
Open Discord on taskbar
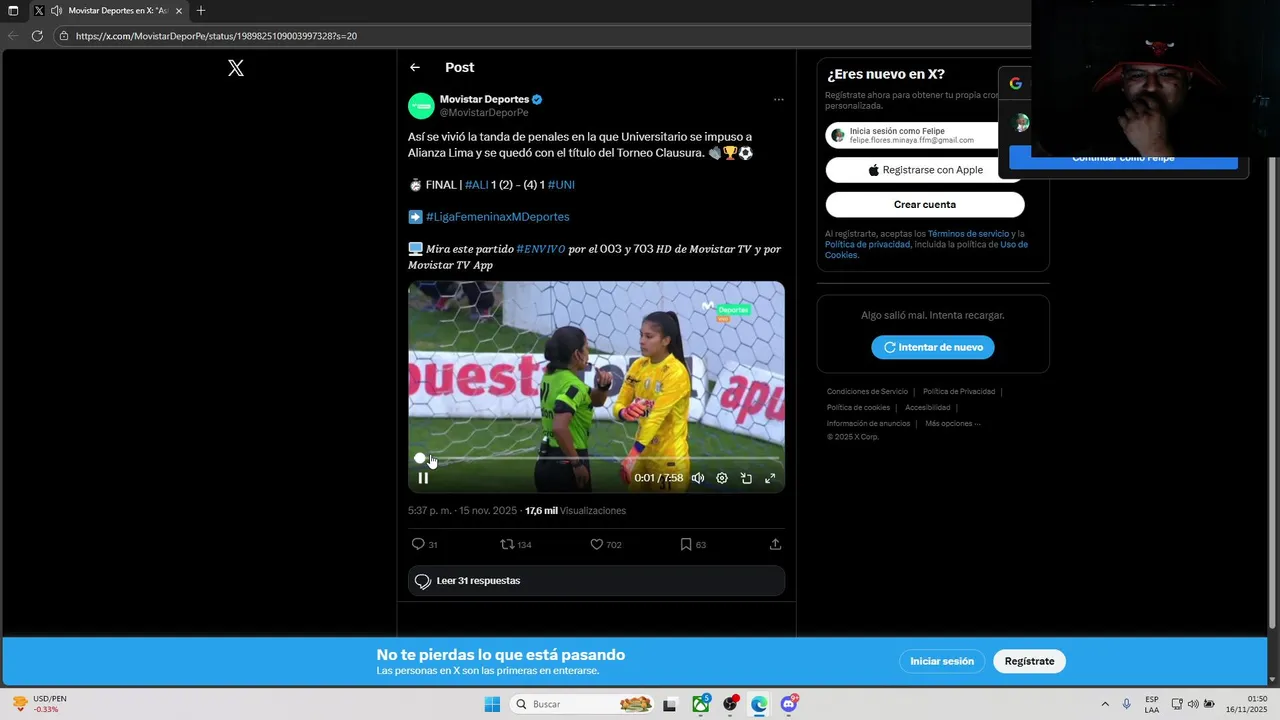(x=789, y=704)
